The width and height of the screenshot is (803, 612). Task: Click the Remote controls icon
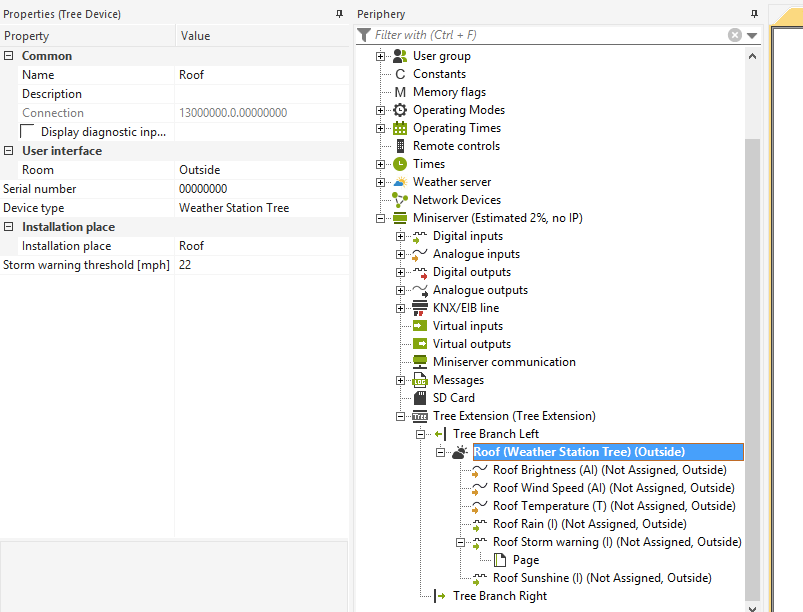(x=400, y=146)
